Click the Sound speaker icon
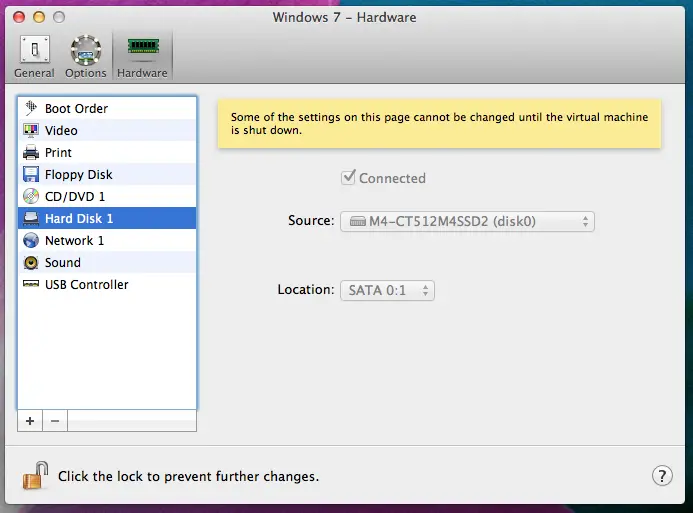 coord(30,262)
